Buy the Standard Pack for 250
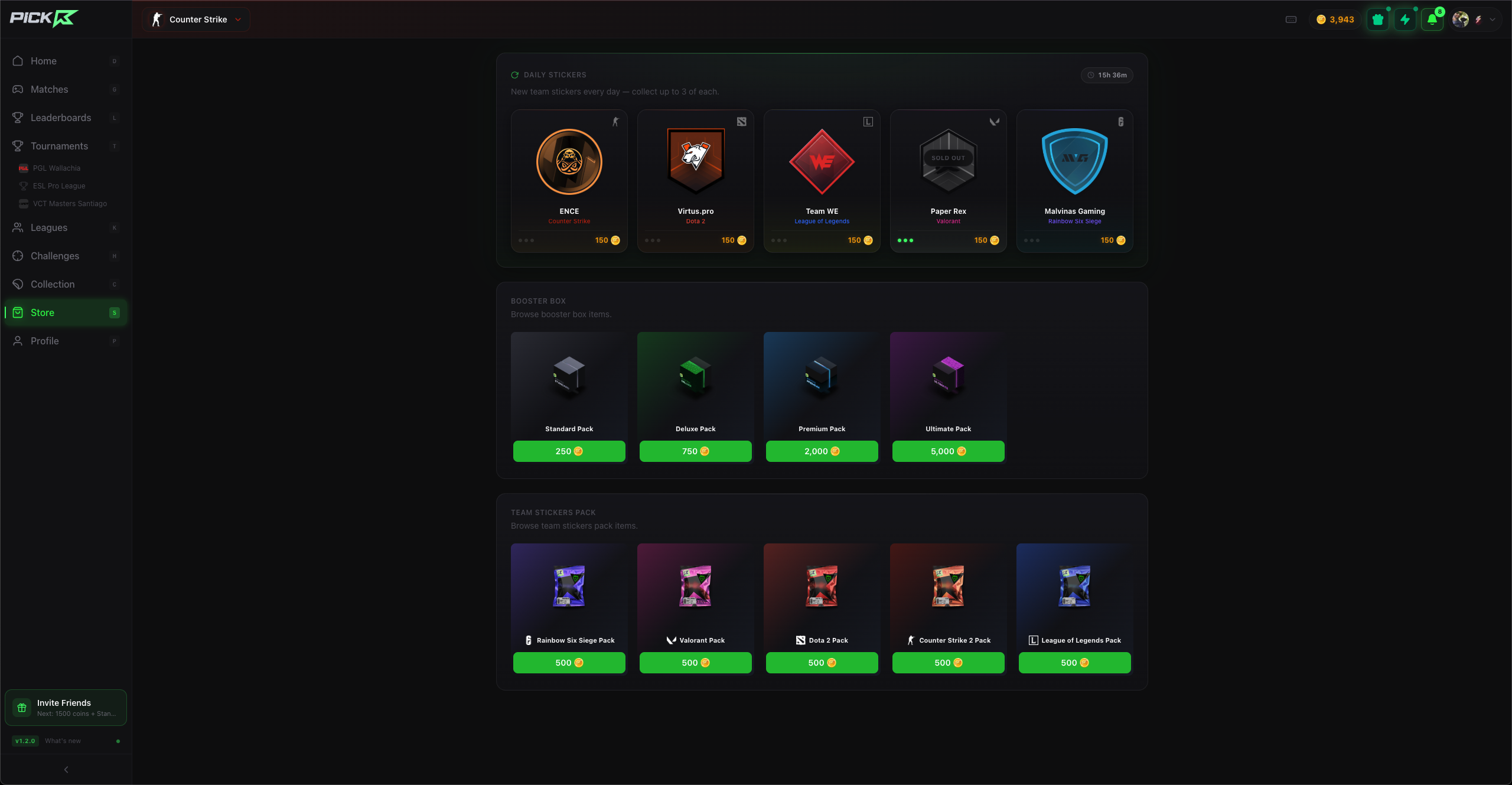Screen dimensions: 1512x785 point(569,451)
